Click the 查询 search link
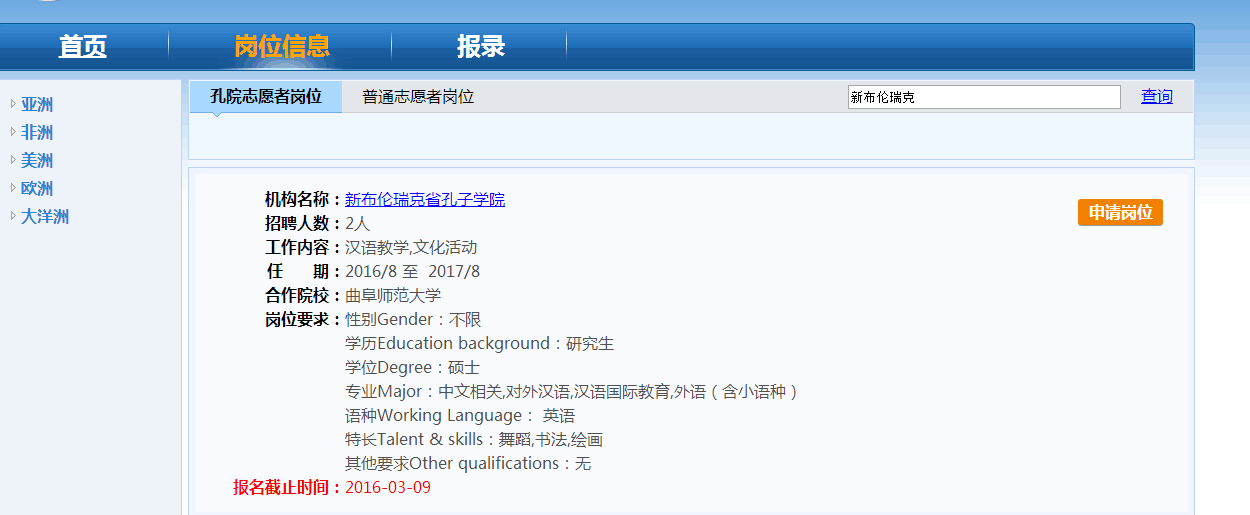Image resolution: width=1250 pixels, height=515 pixels. 1157,97
